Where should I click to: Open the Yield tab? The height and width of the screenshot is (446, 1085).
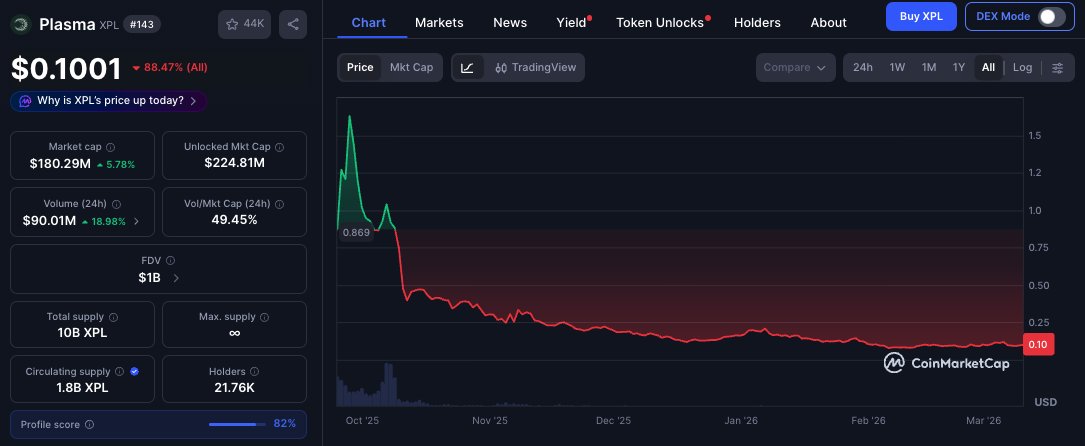coord(572,23)
